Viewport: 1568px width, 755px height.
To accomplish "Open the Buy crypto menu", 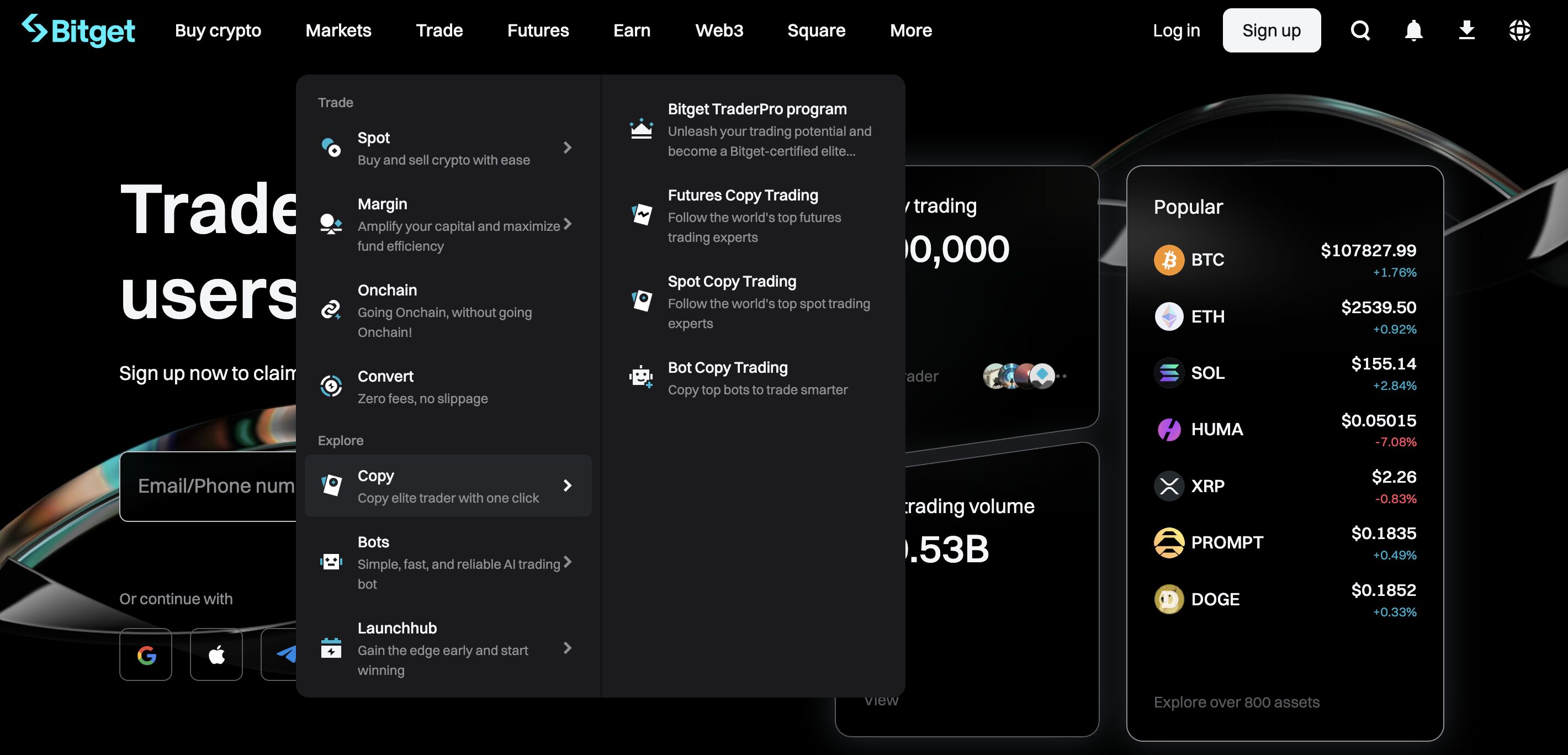I will [x=218, y=30].
